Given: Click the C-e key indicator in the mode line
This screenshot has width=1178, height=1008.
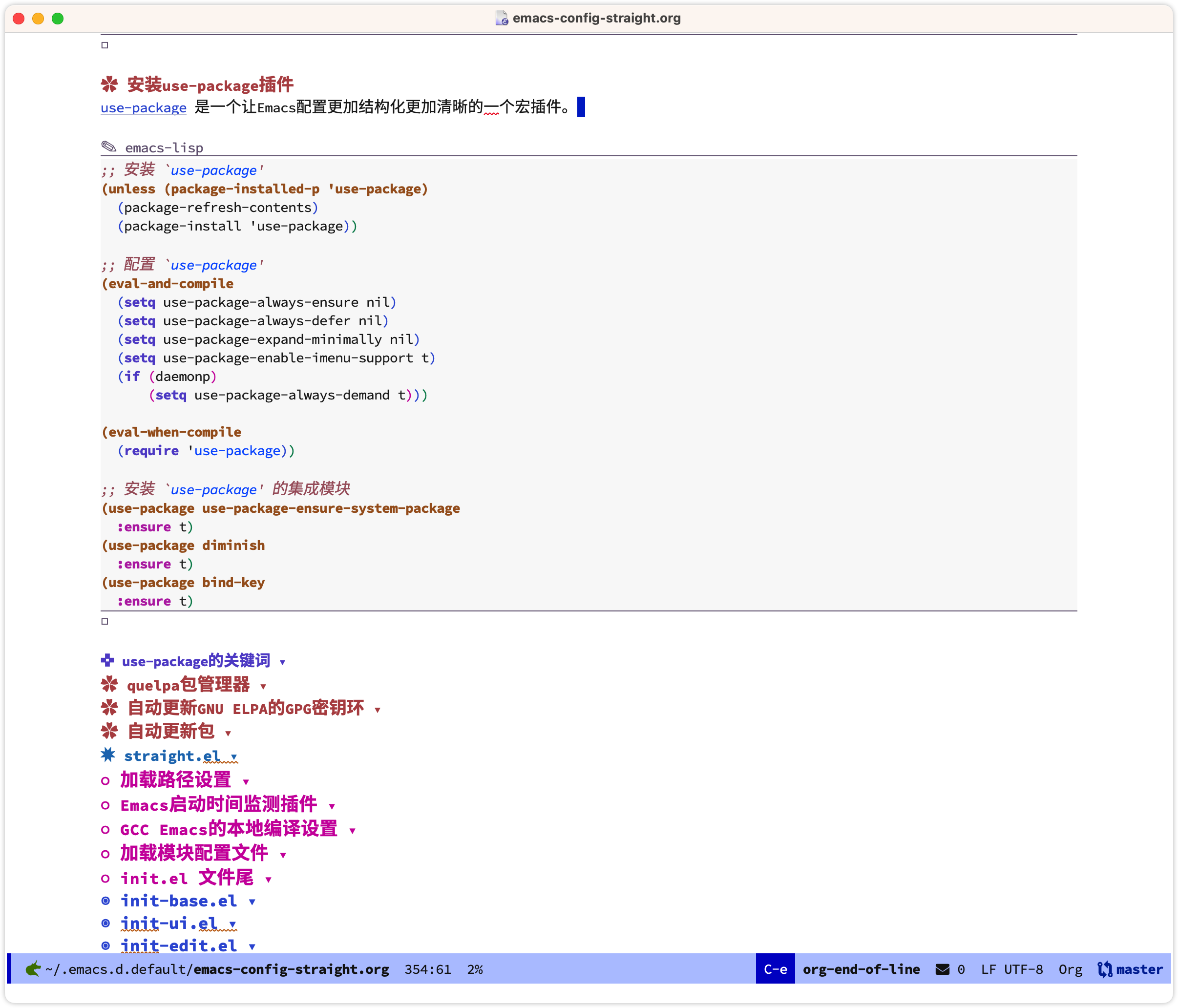Looking at the screenshot, I should pyautogui.click(x=776, y=969).
